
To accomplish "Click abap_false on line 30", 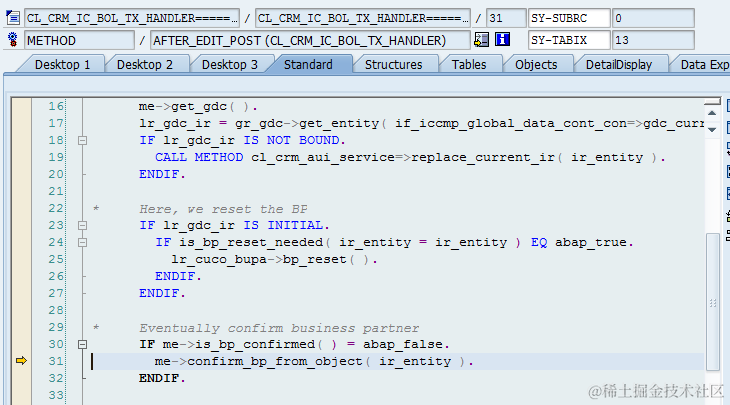I will point(403,344).
